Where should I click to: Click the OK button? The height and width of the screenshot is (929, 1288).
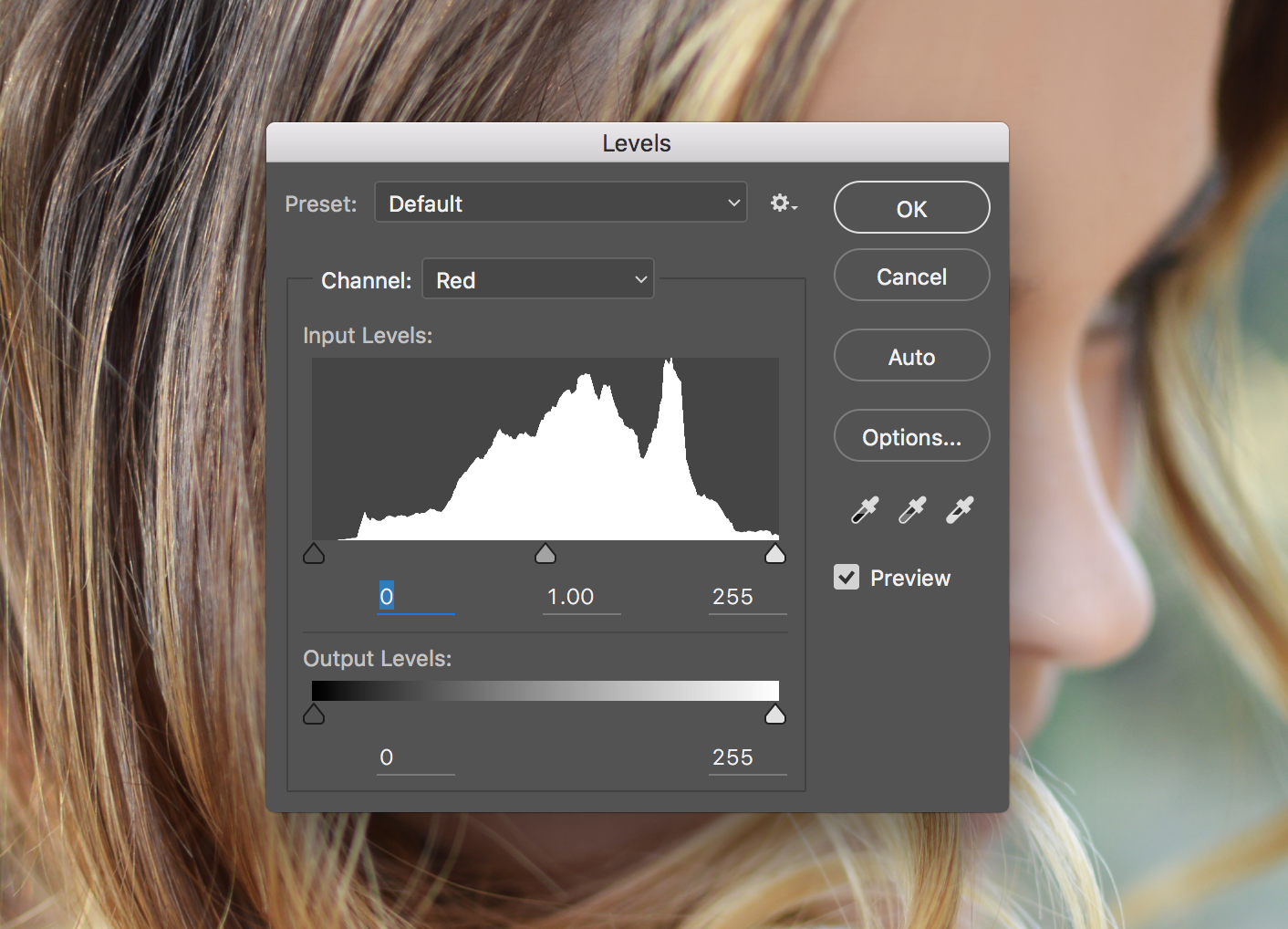point(912,207)
